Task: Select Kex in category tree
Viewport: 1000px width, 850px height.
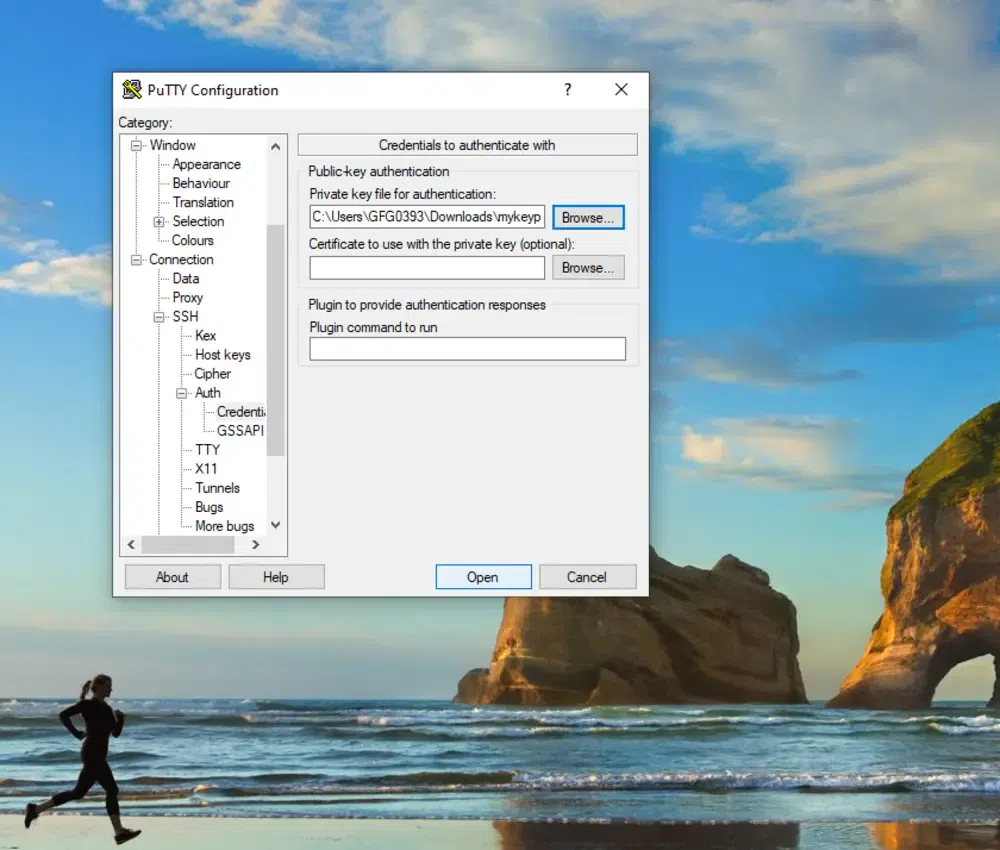Action: [205, 336]
